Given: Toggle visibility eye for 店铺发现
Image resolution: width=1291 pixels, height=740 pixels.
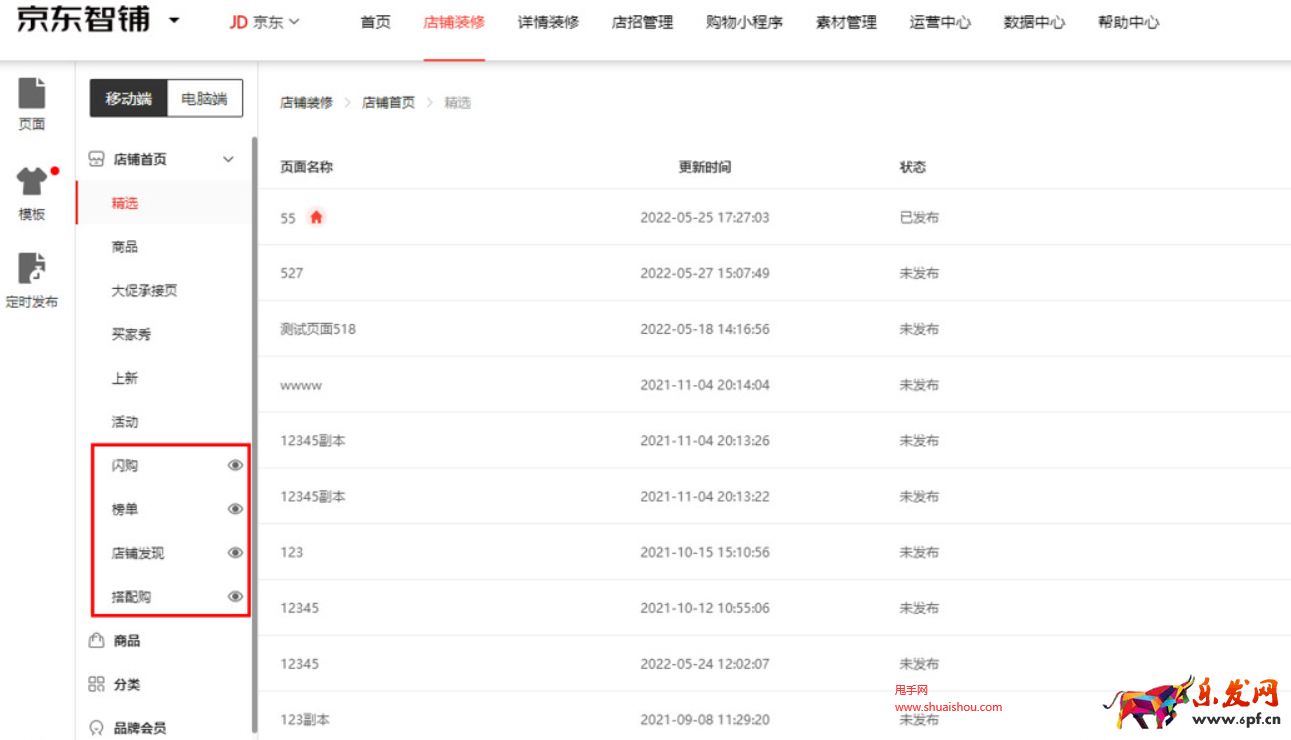Looking at the screenshot, I should pyautogui.click(x=236, y=553).
